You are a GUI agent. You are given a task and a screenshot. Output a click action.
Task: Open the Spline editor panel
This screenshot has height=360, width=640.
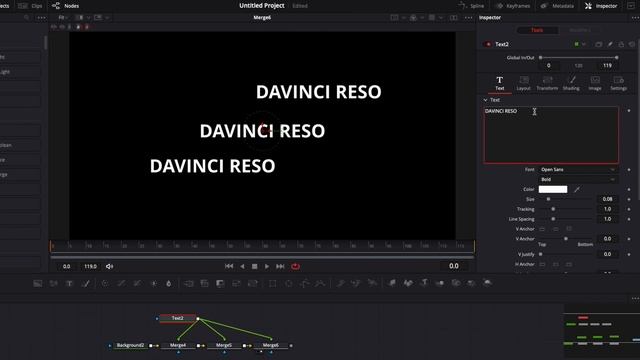(471, 6)
